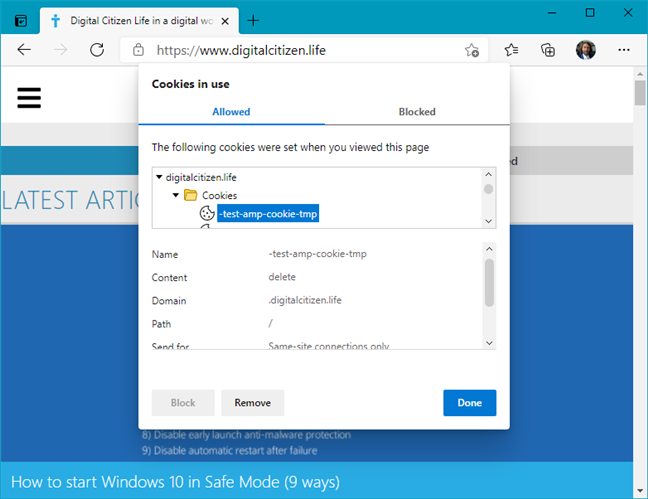Click the disabled Block button
Screen dimensions: 648x499
click(183, 403)
